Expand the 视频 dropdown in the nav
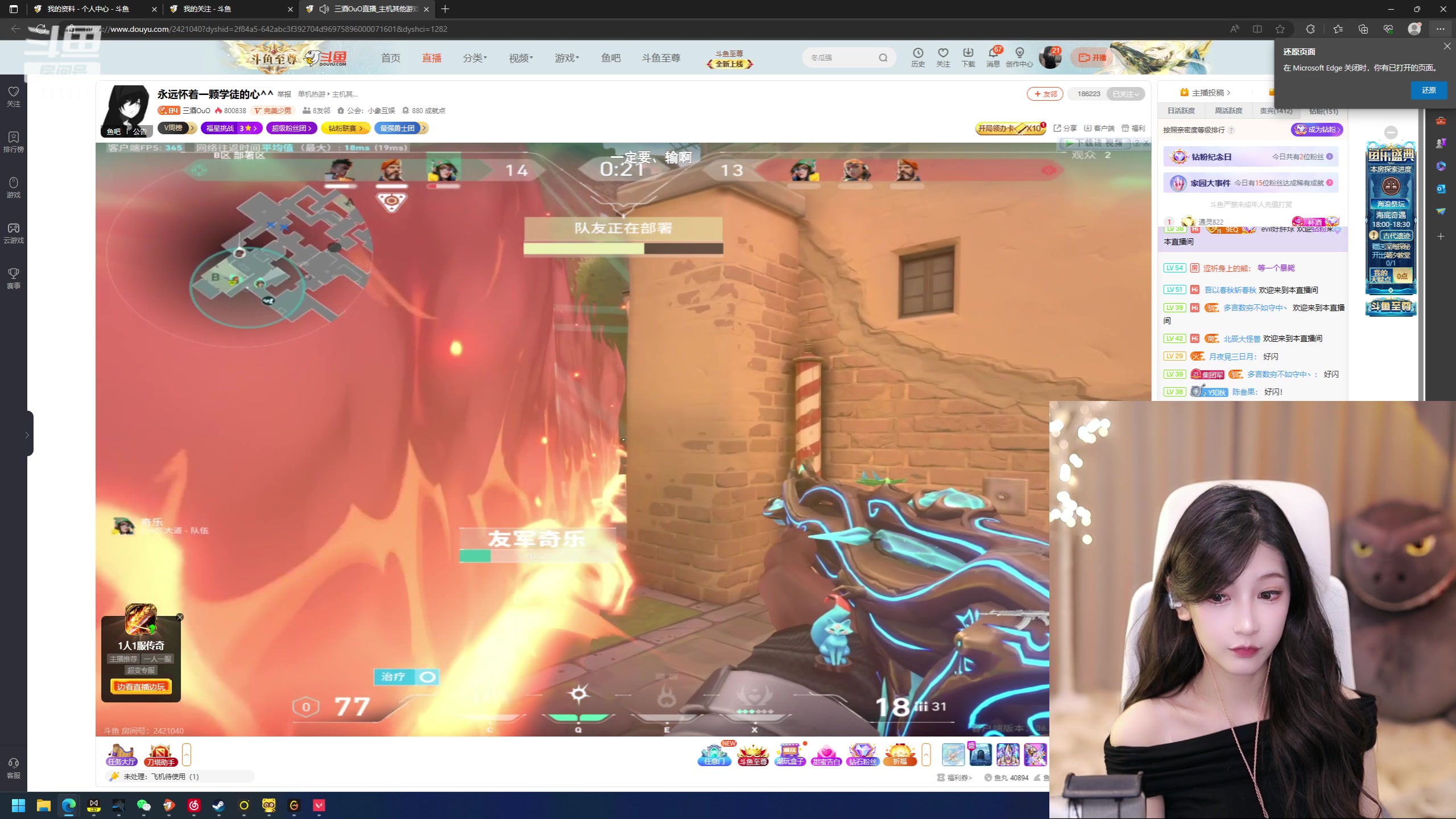Screen dimensions: 1456x819 520,57
